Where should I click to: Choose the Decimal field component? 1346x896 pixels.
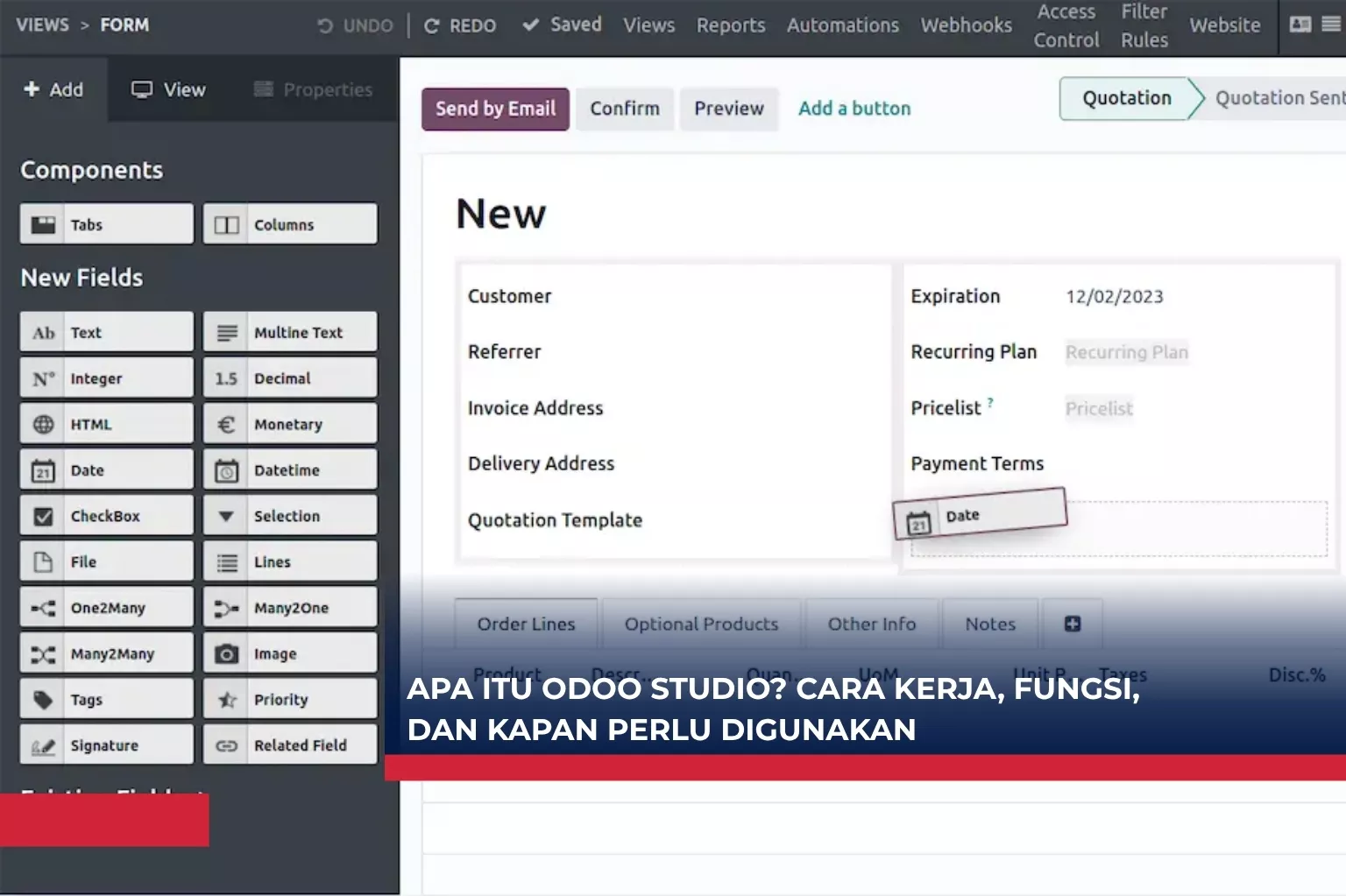click(290, 378)
